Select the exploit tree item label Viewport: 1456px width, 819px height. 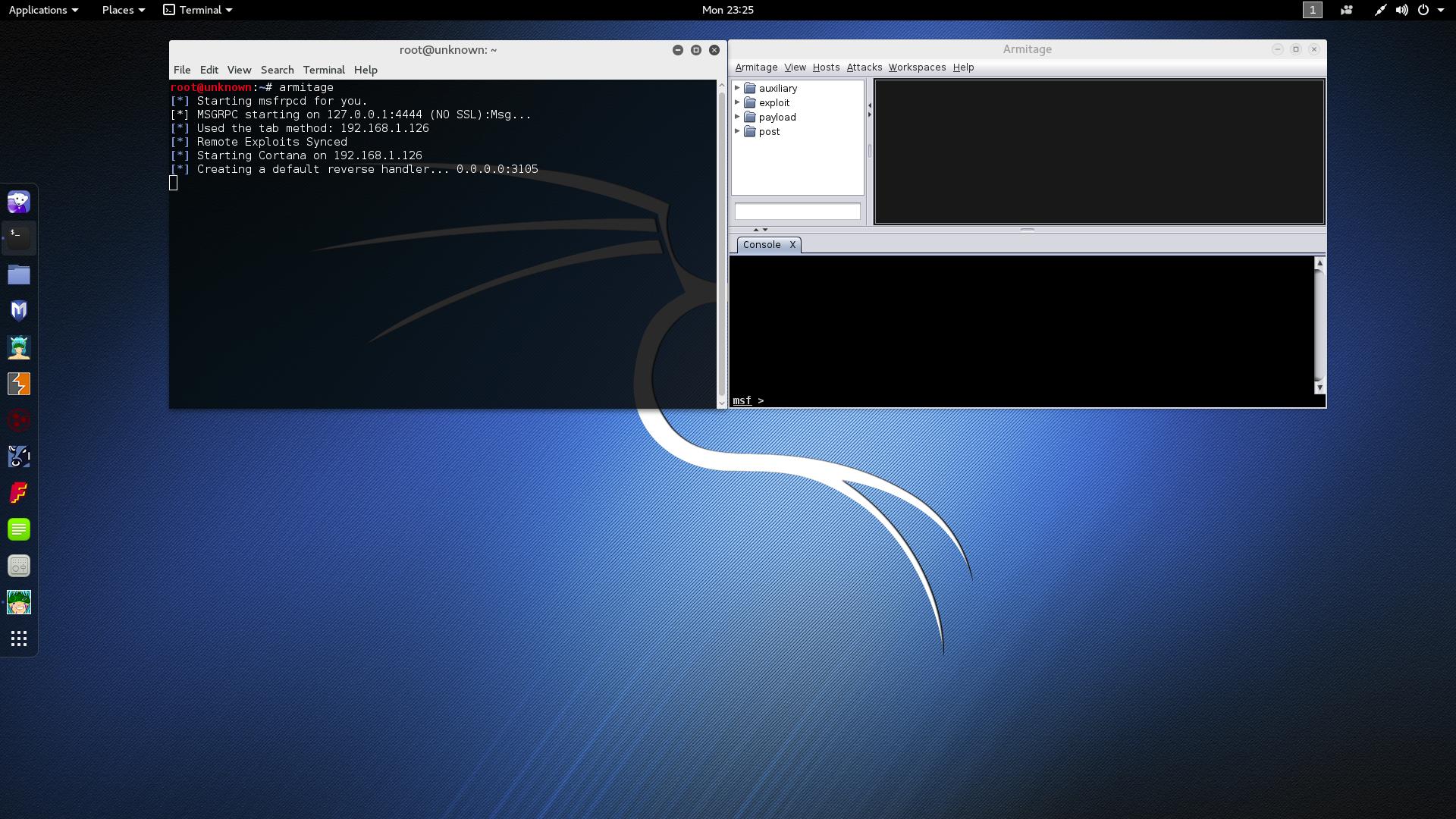(x=774, y=102)
